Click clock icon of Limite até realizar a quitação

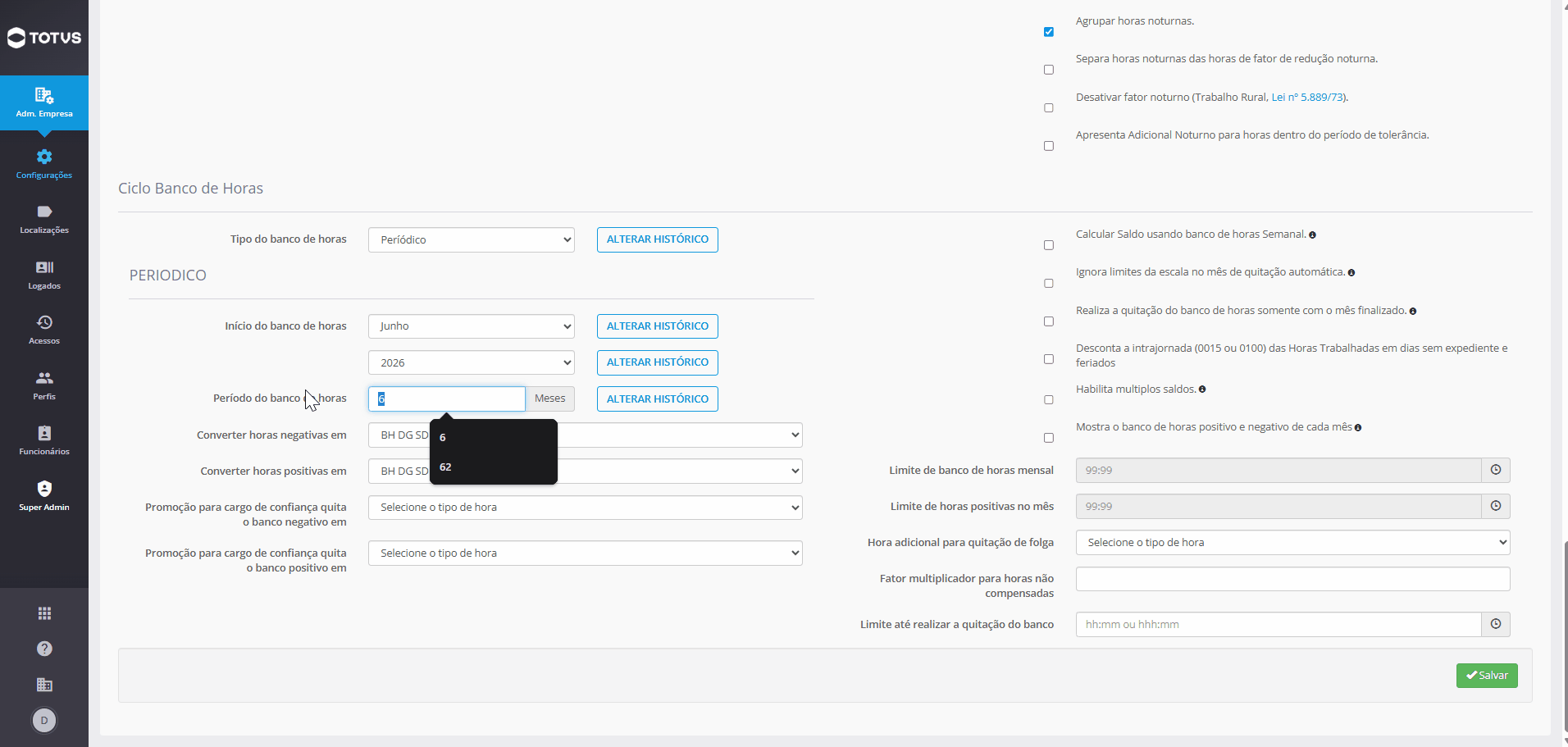(1496, 624)
